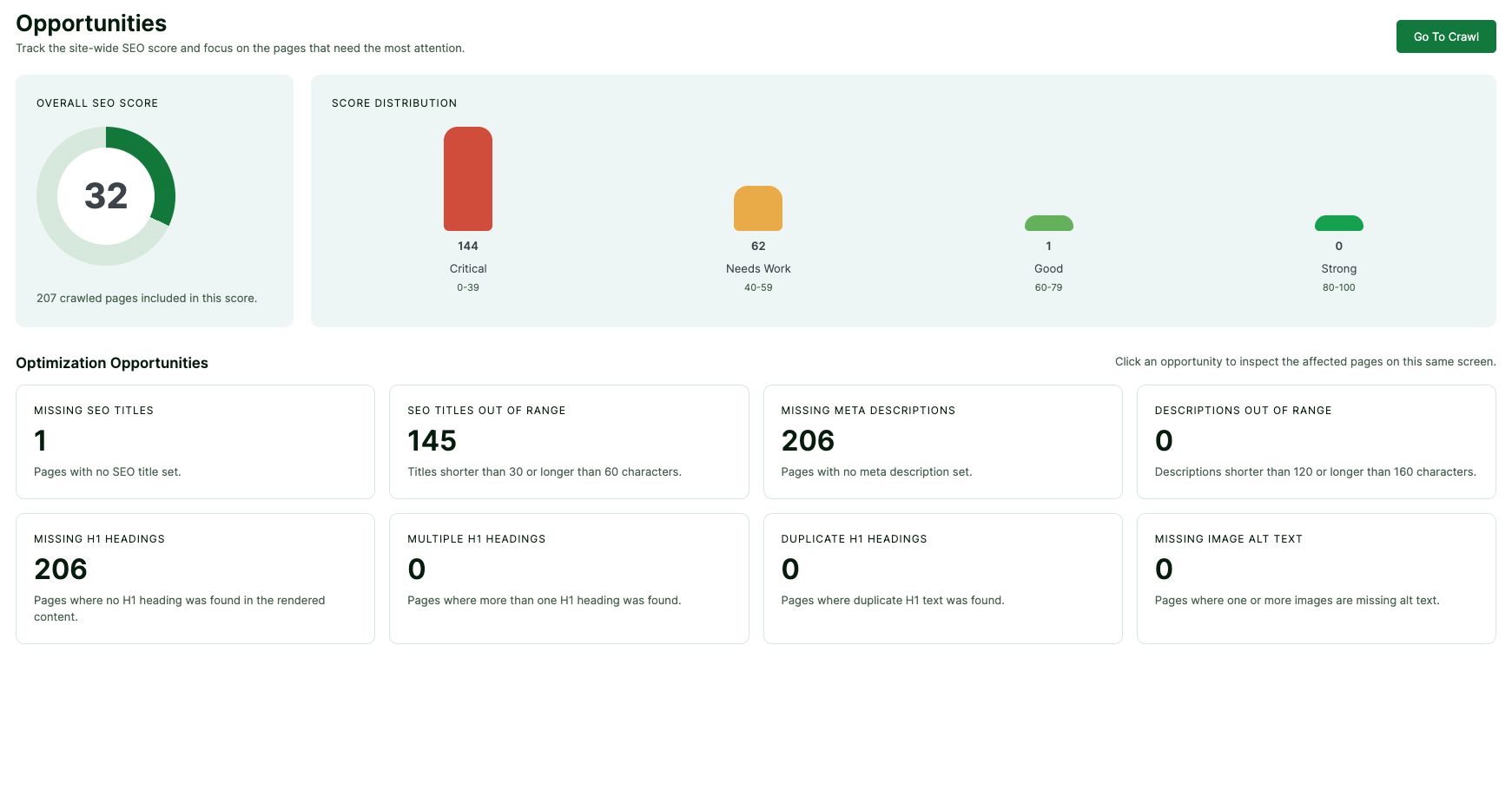Screen dimensions: 1512x797
Task: Open the Missing SEO Titles card
Action: pos(195,441)
